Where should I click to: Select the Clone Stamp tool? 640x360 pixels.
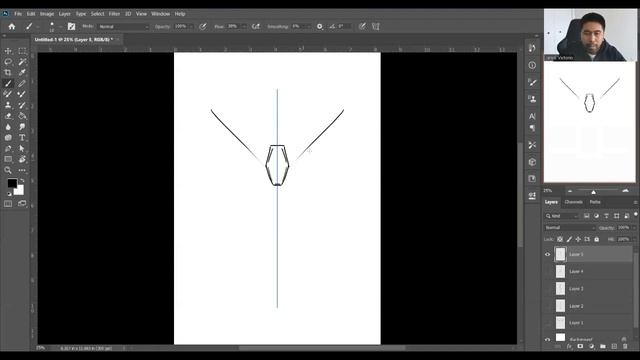8,105
